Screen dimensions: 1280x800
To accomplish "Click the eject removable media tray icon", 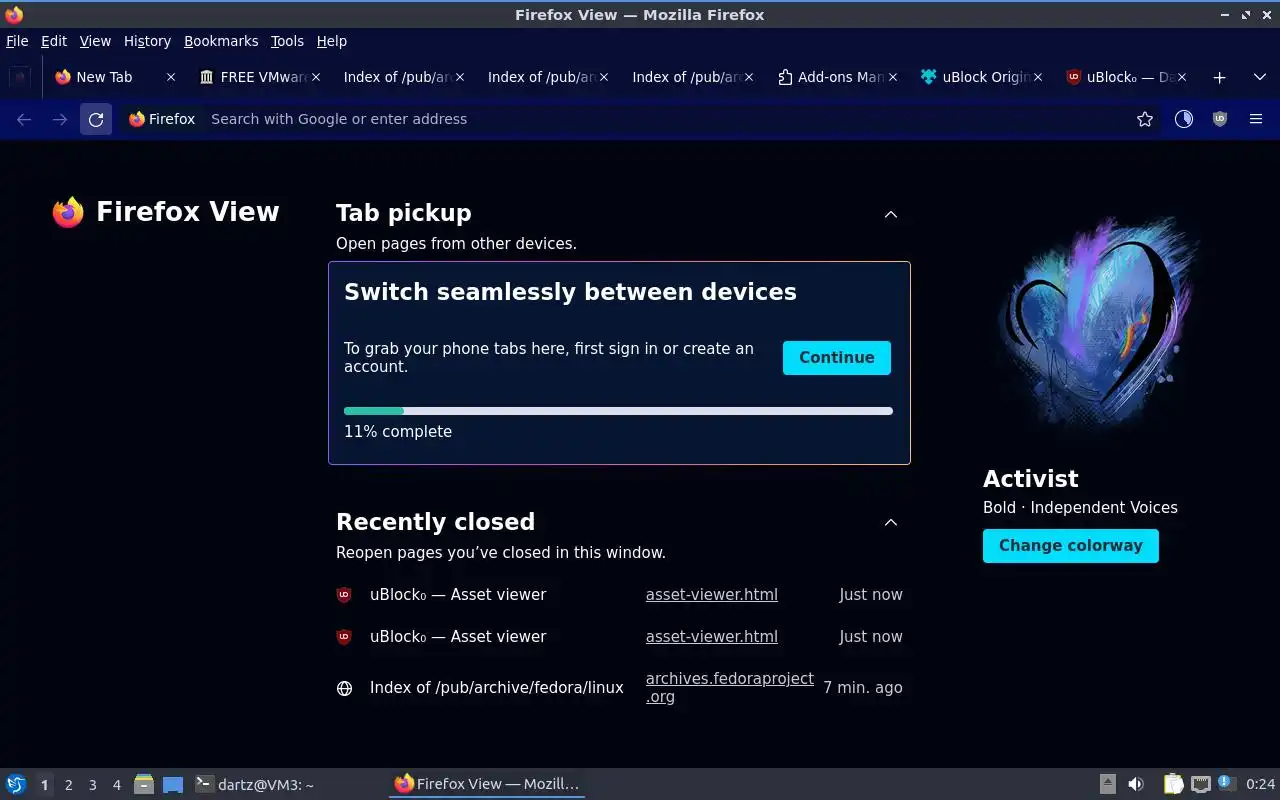I will [1108, 785].
